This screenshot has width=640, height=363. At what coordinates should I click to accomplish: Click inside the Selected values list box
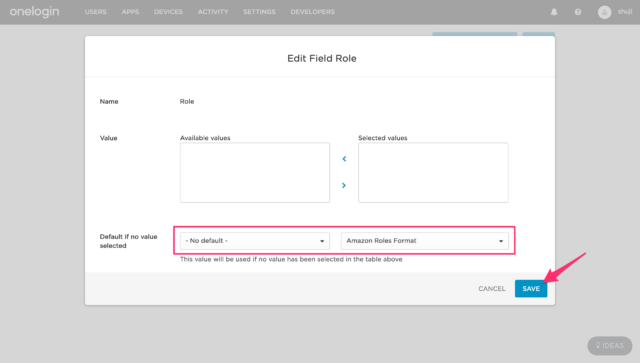pos(433,172)
